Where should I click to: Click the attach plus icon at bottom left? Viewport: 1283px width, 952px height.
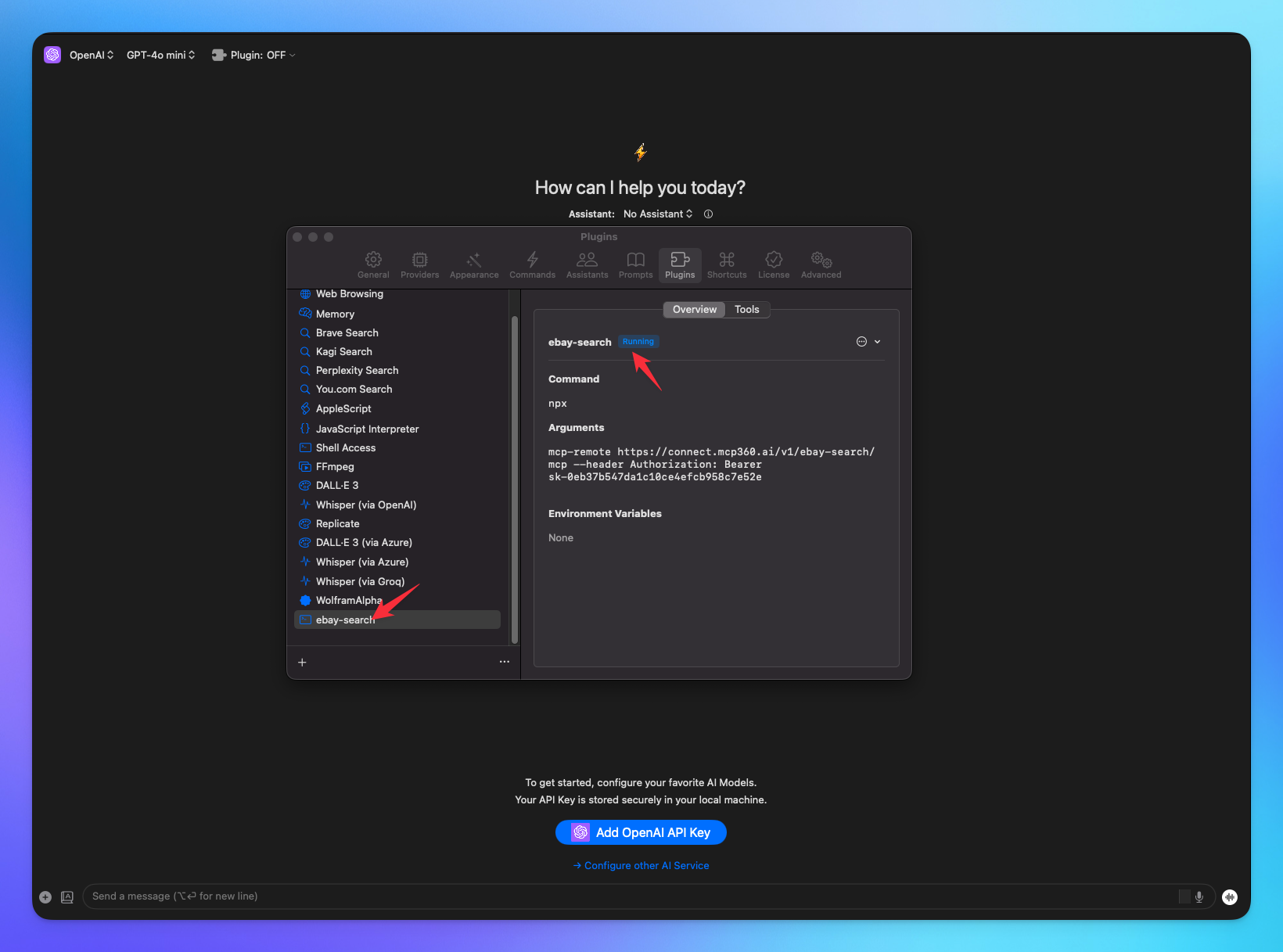tap(45, 897)
